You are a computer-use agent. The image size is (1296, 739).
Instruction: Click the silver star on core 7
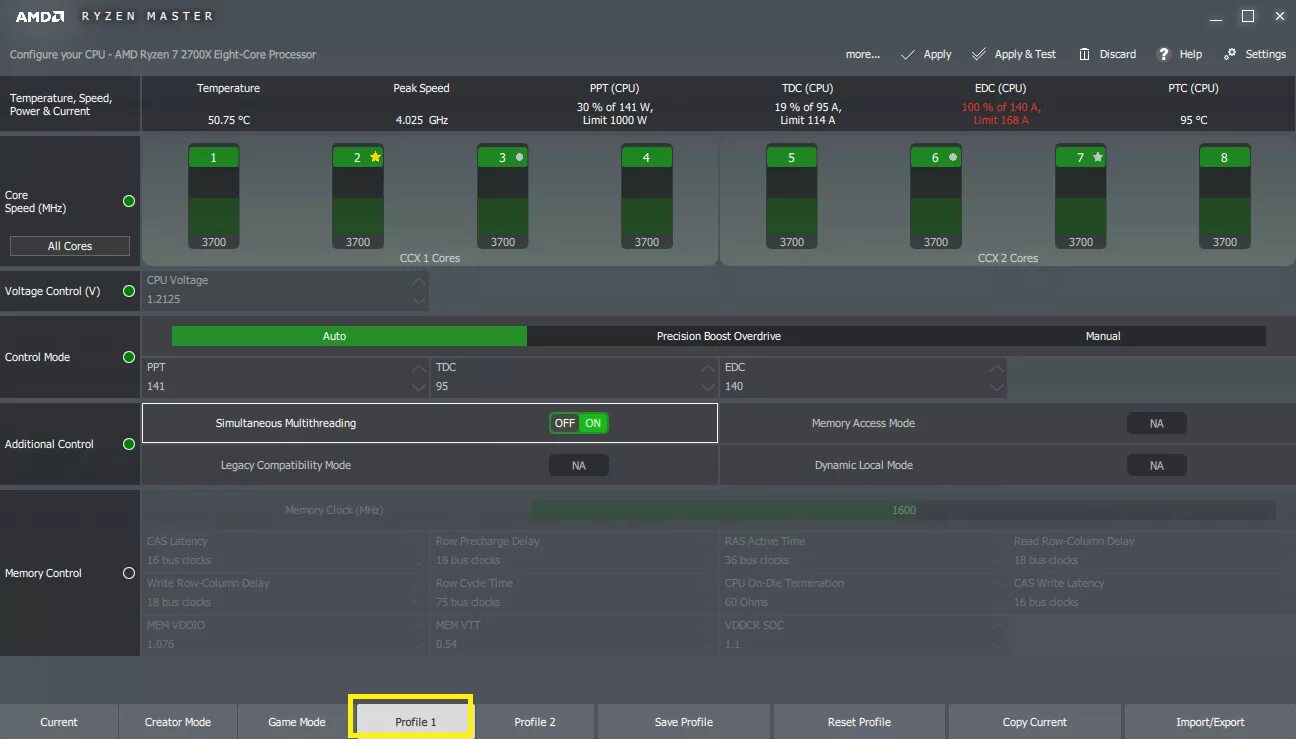coord(1097,157)
